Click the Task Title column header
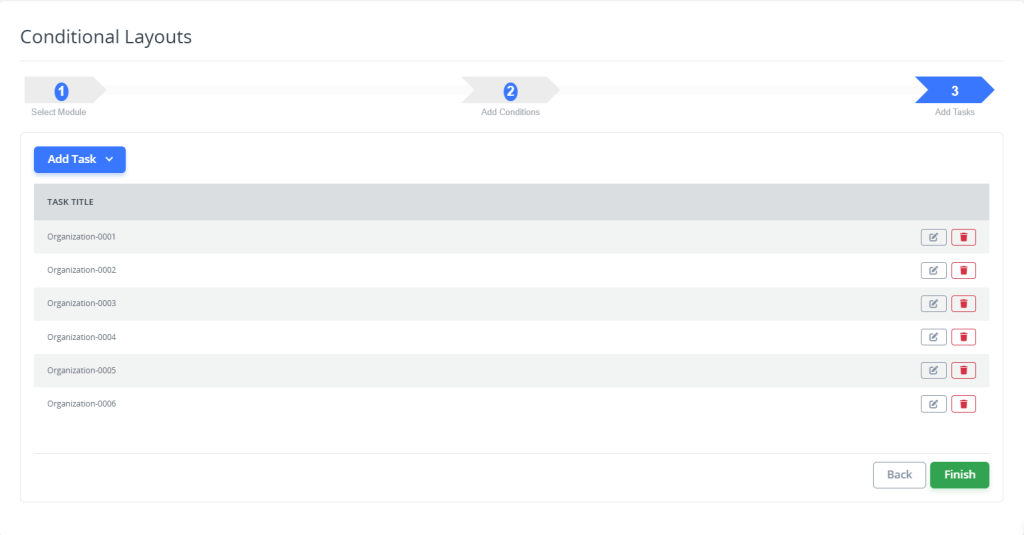The image size is (1024, 535). [70, 202]
